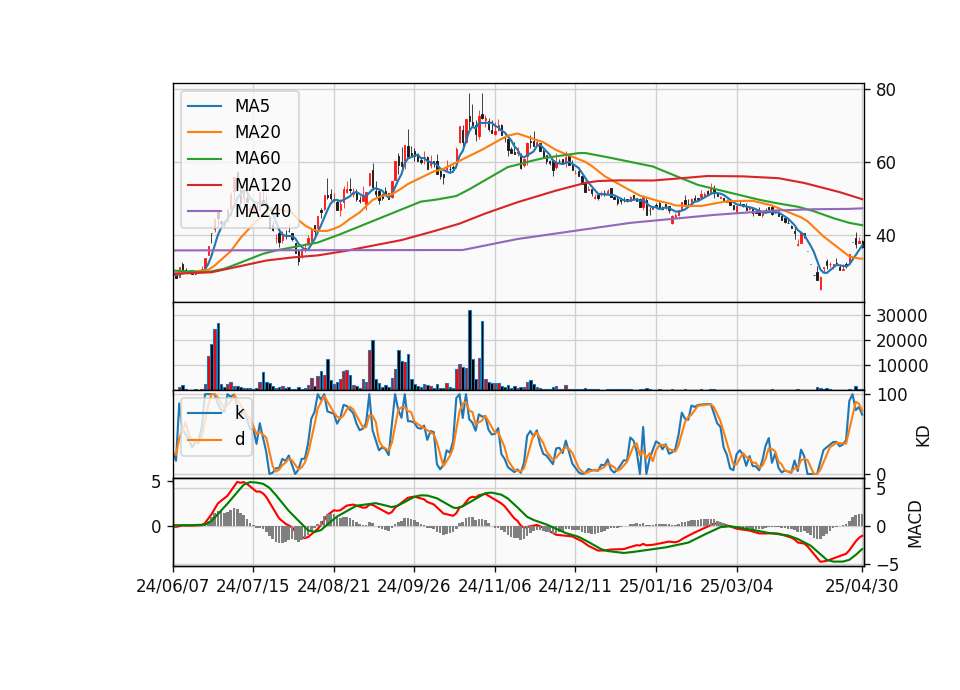Click the 24/08/21 date label
The image size is (960, 690).
point(334,586)
